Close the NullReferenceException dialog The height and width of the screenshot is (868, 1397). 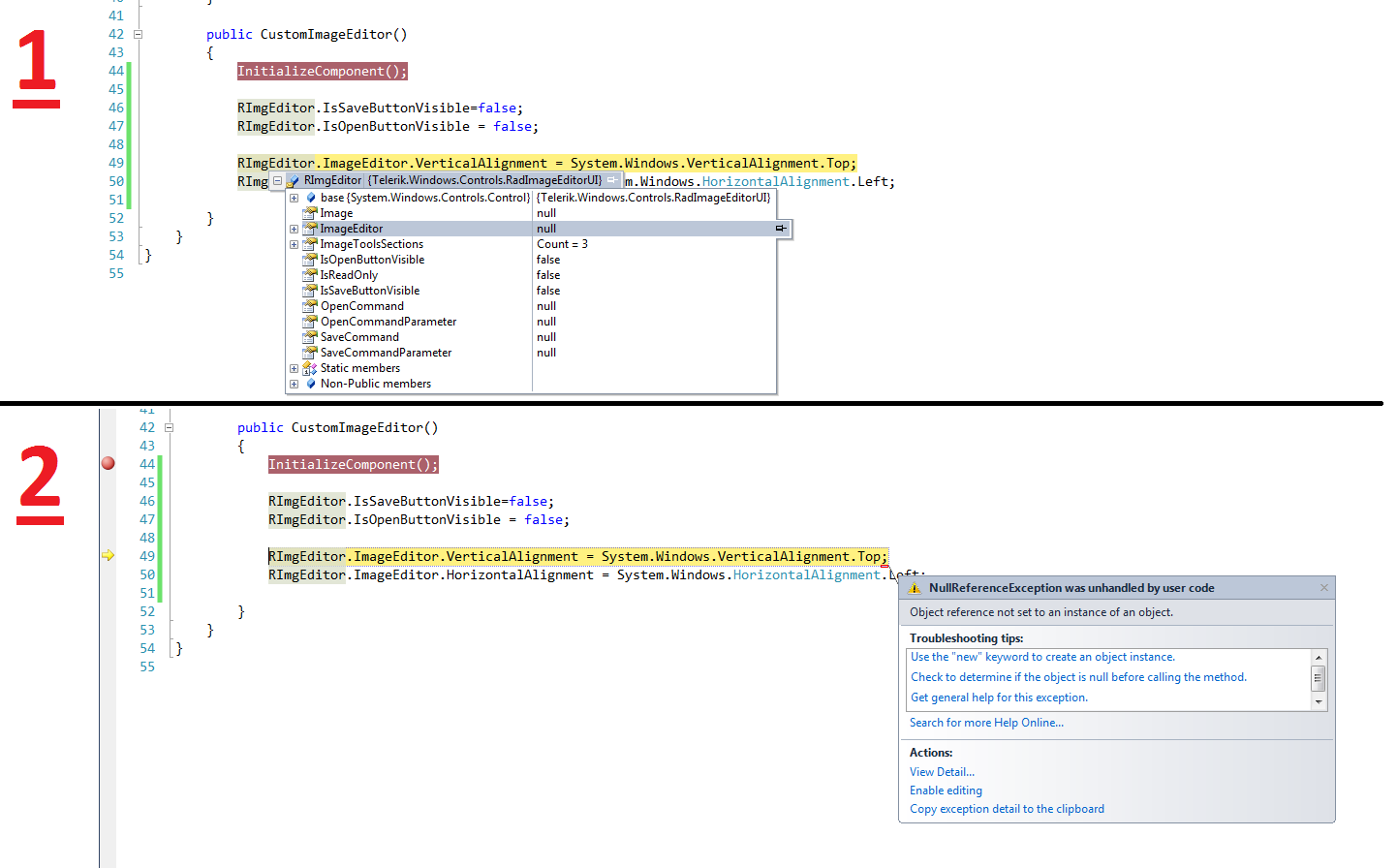[1324, 588]
